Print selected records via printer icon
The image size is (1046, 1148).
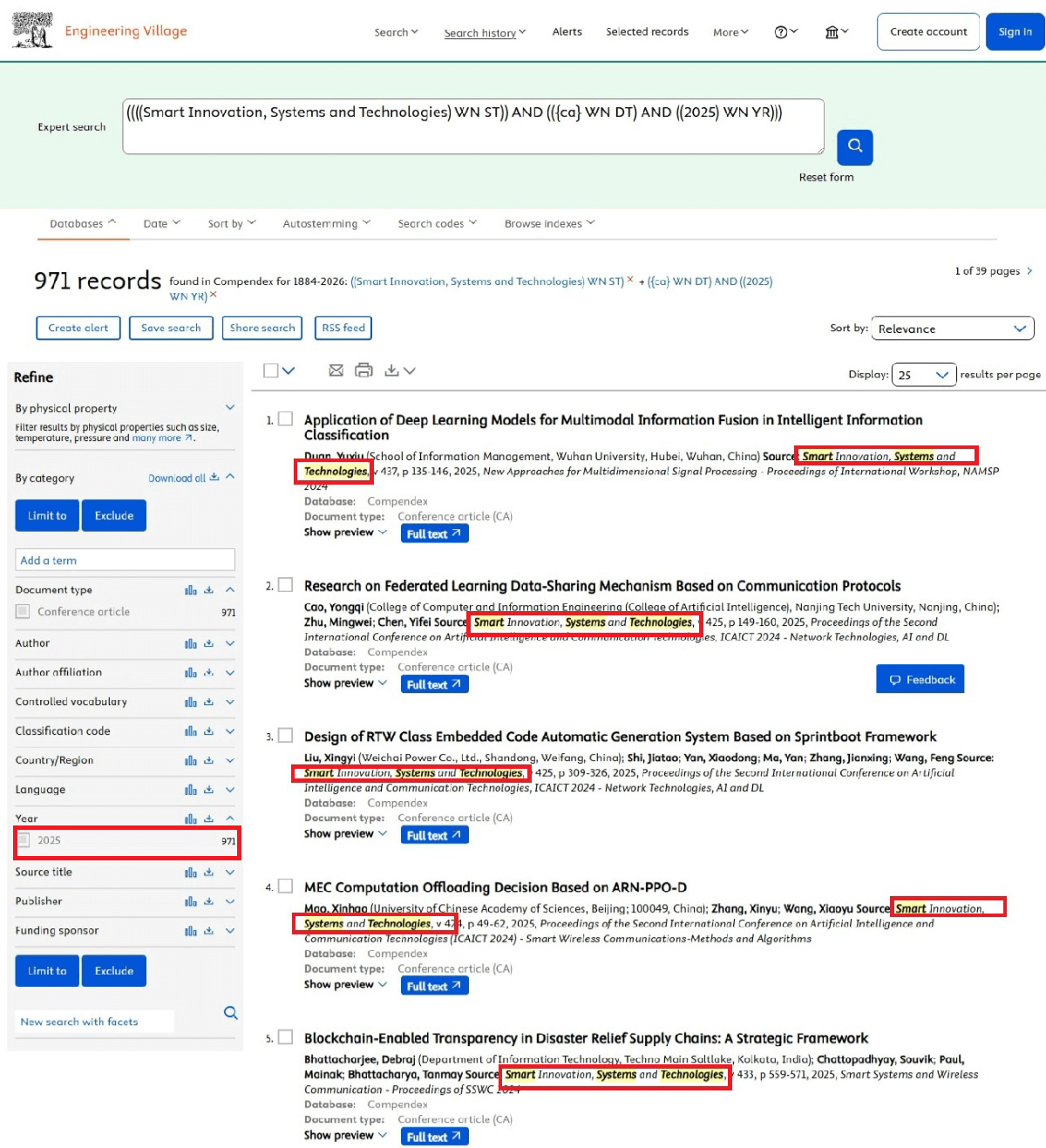(363, 370)
